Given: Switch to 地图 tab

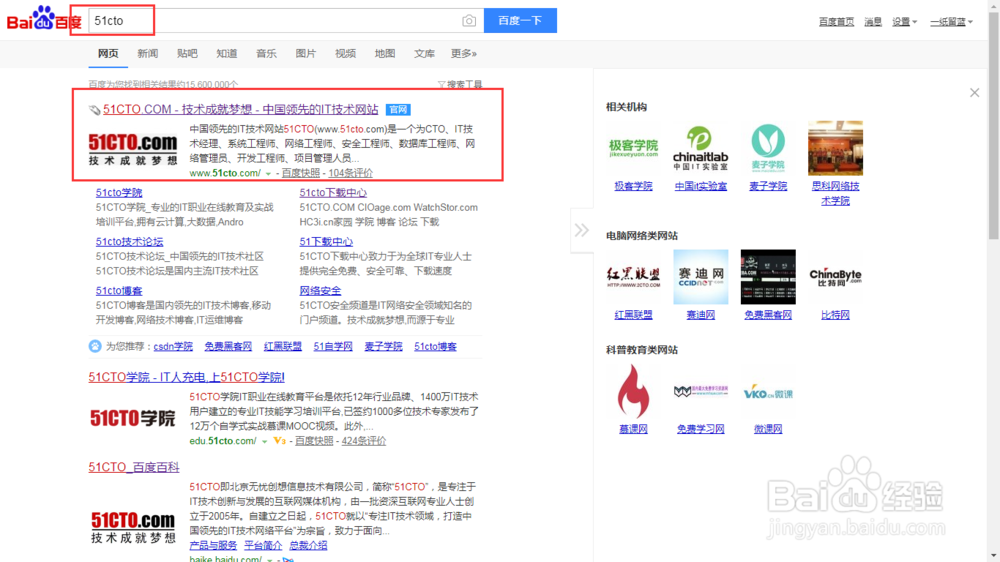Looking at the screenshot, I should click(x=385, y=54).
